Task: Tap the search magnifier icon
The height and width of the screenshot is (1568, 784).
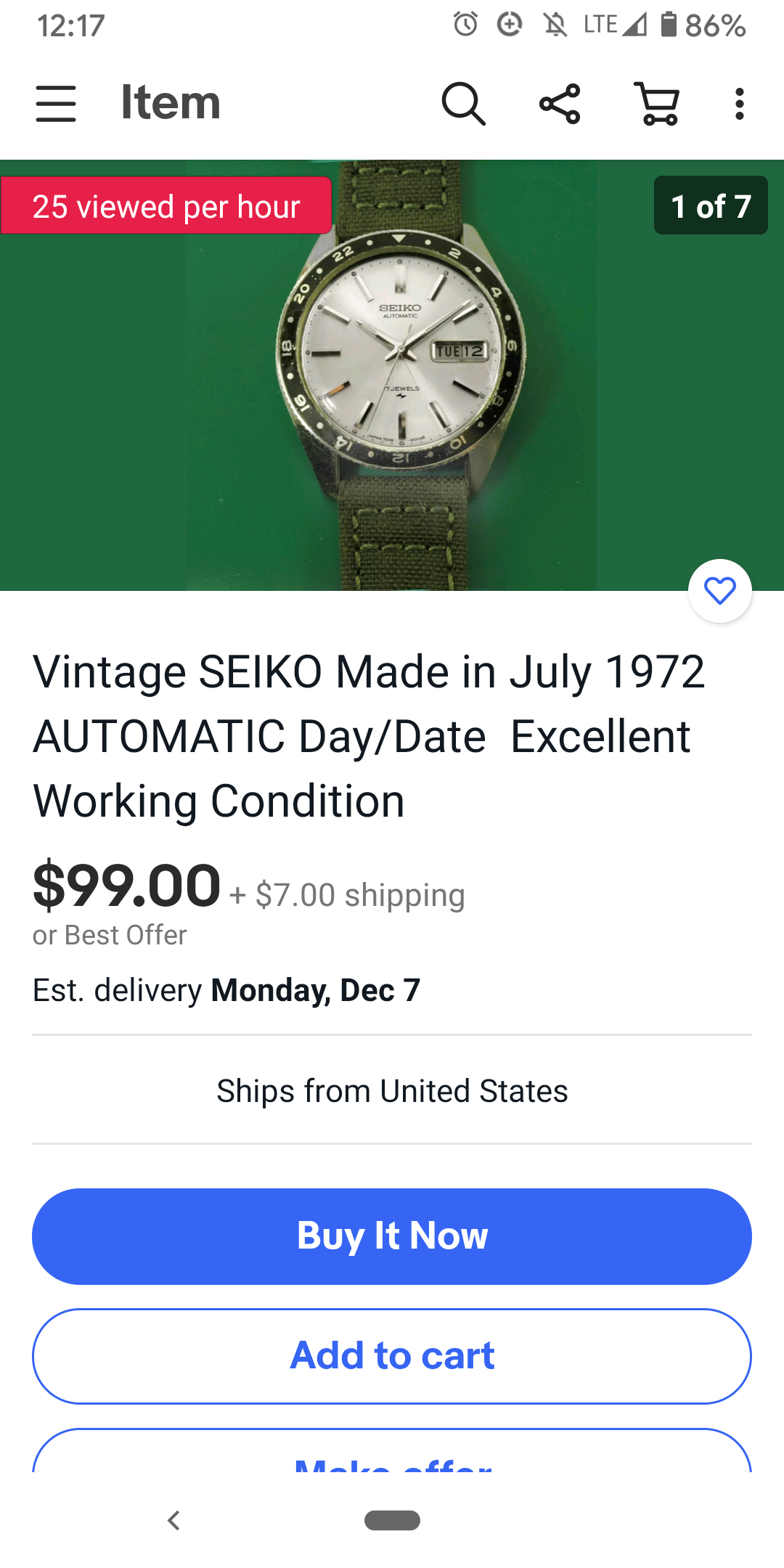Action: (463, 104)
